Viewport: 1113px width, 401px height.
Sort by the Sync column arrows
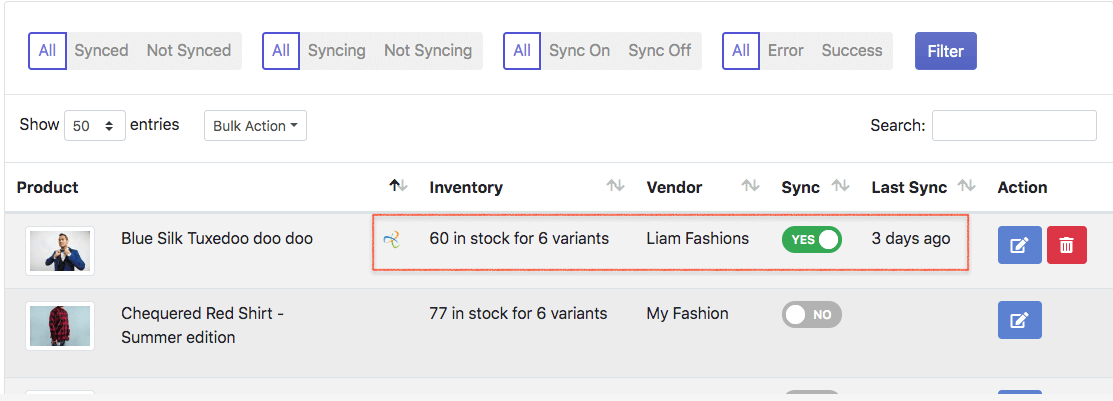[x=840, y=187]
